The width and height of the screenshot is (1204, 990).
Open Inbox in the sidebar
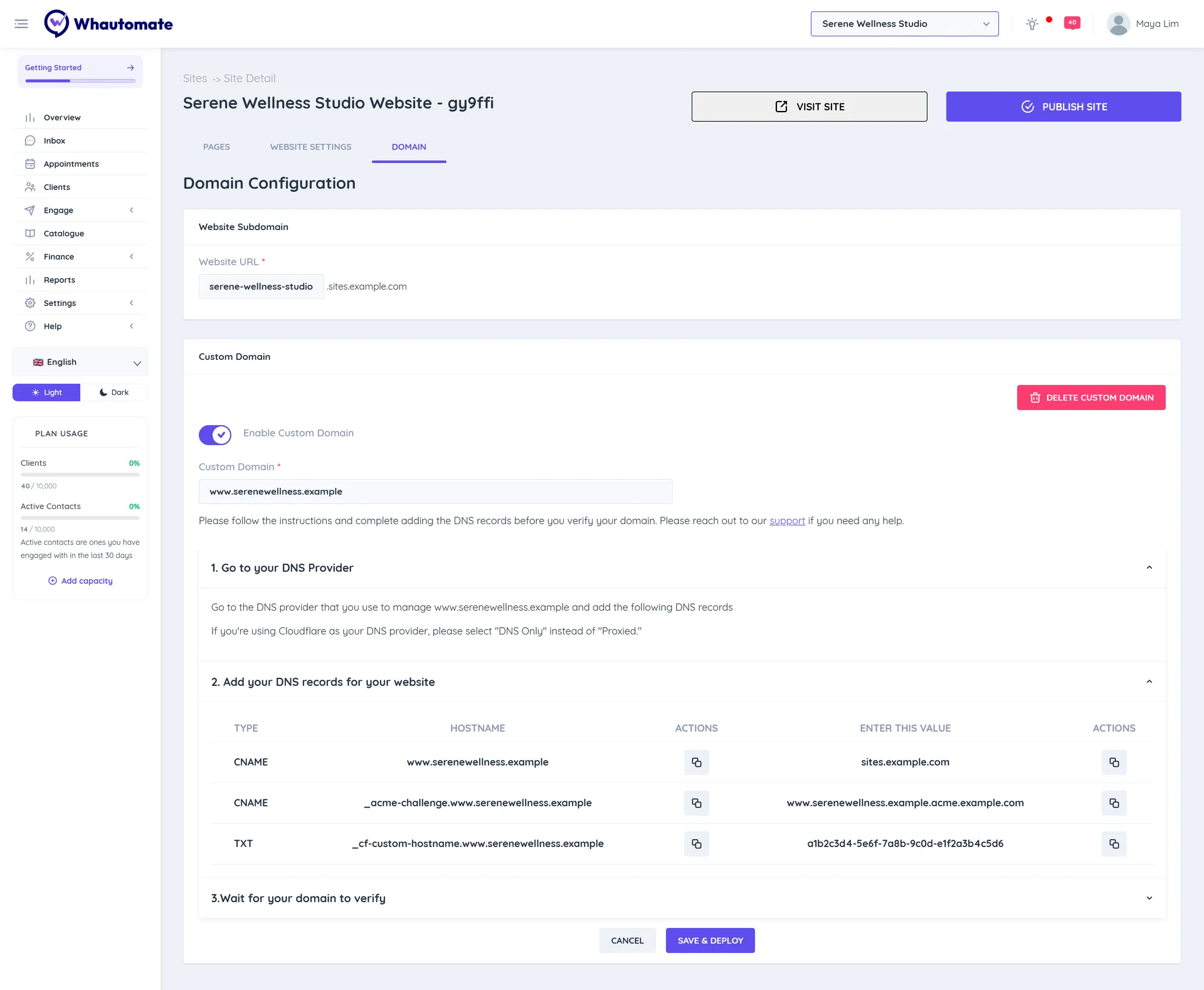tap(80, 140)
